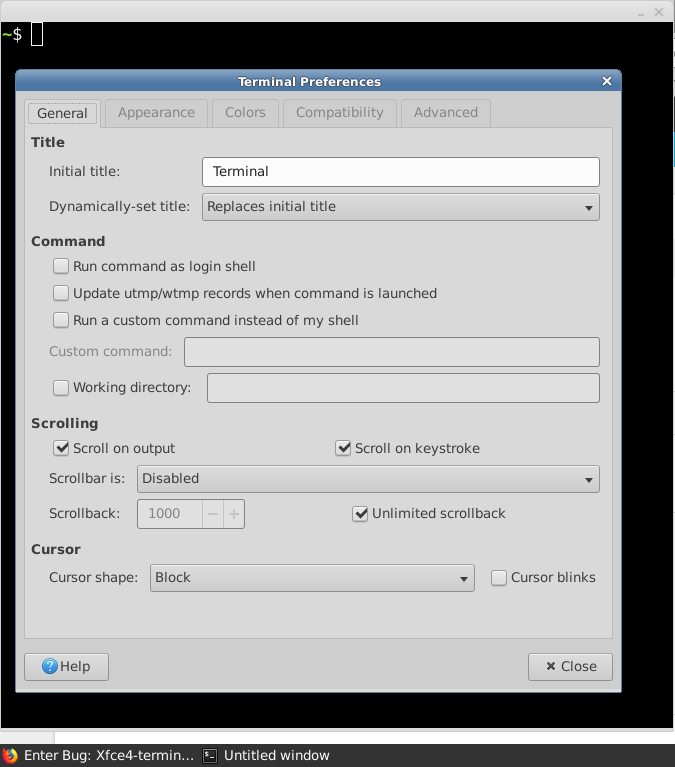Uncheck Scroll on output
This screenshot has width=675, height=767.
tap(61, 448)
